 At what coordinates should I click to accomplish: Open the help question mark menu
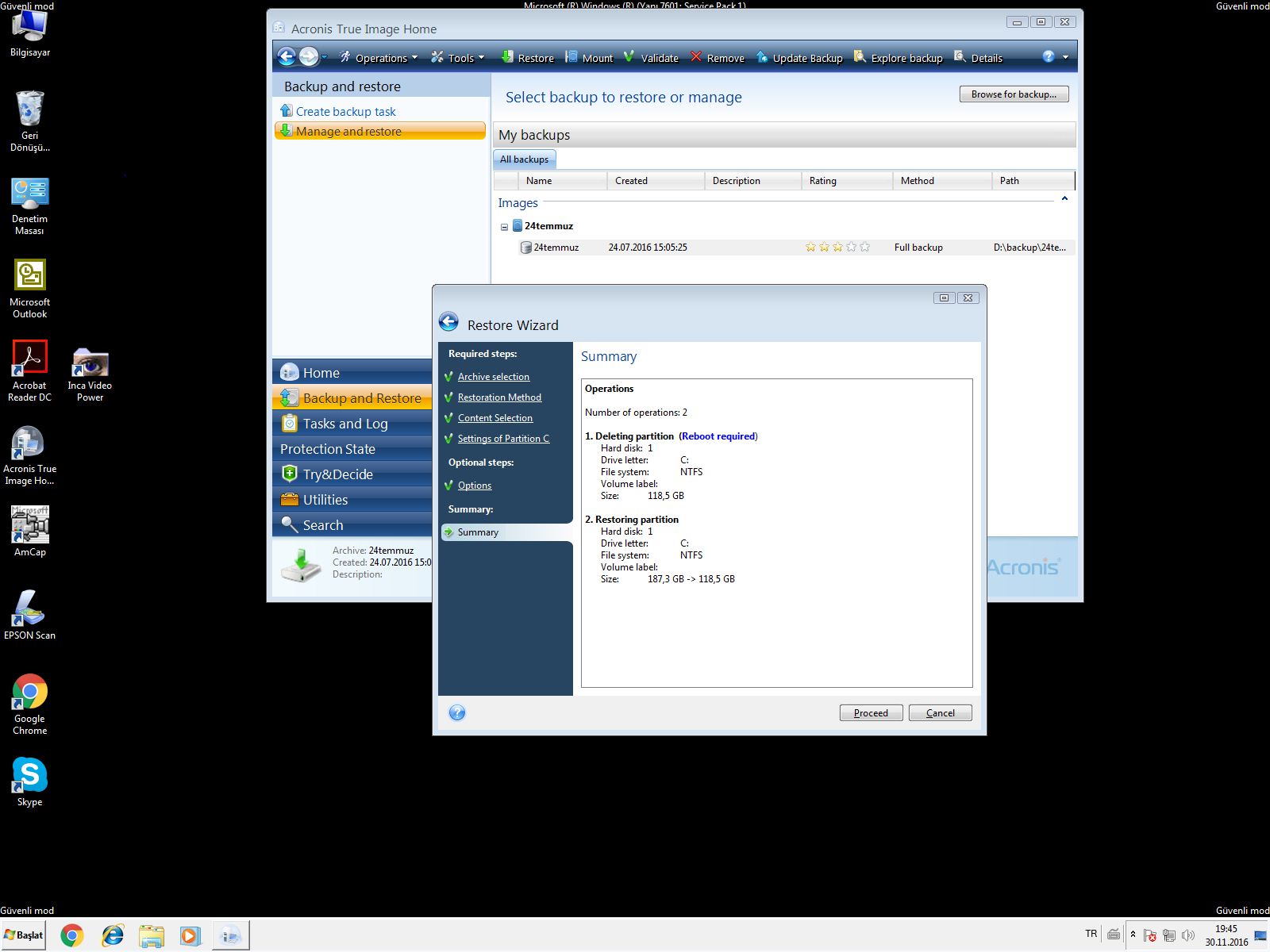point(1049,57)
